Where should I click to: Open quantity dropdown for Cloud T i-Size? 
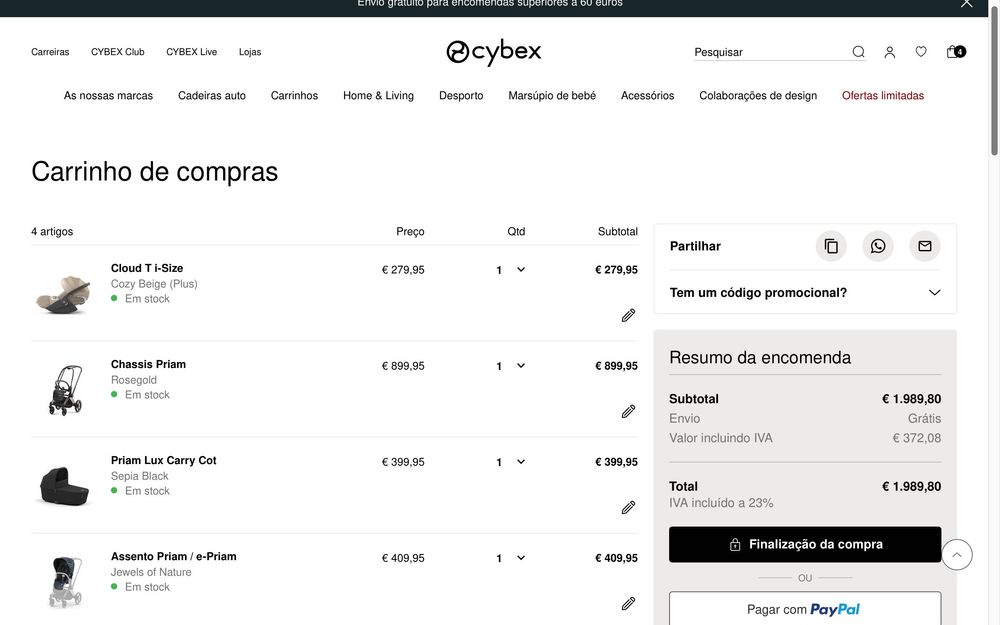pyautogui.click(x=510, y=270)
